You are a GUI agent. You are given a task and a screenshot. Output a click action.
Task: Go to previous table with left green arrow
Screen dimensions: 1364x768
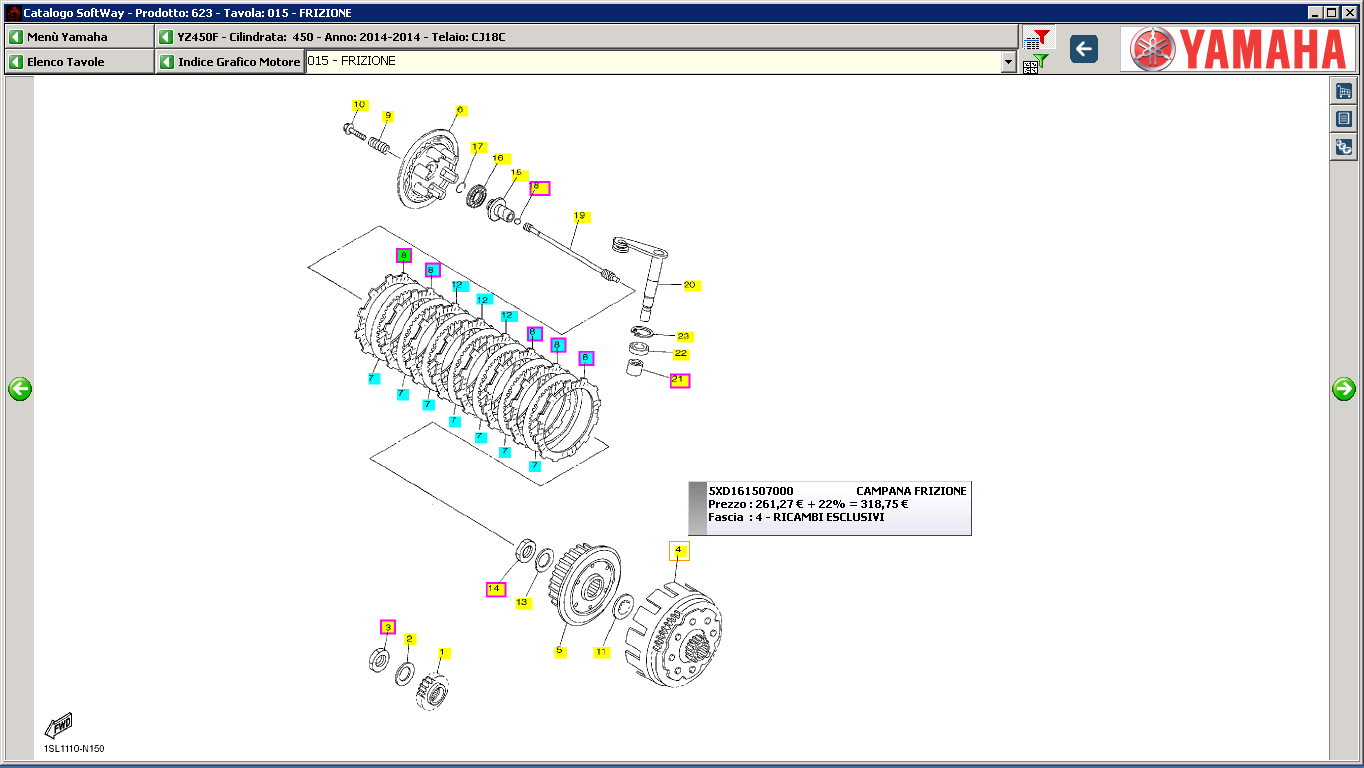tap(20, 389)
